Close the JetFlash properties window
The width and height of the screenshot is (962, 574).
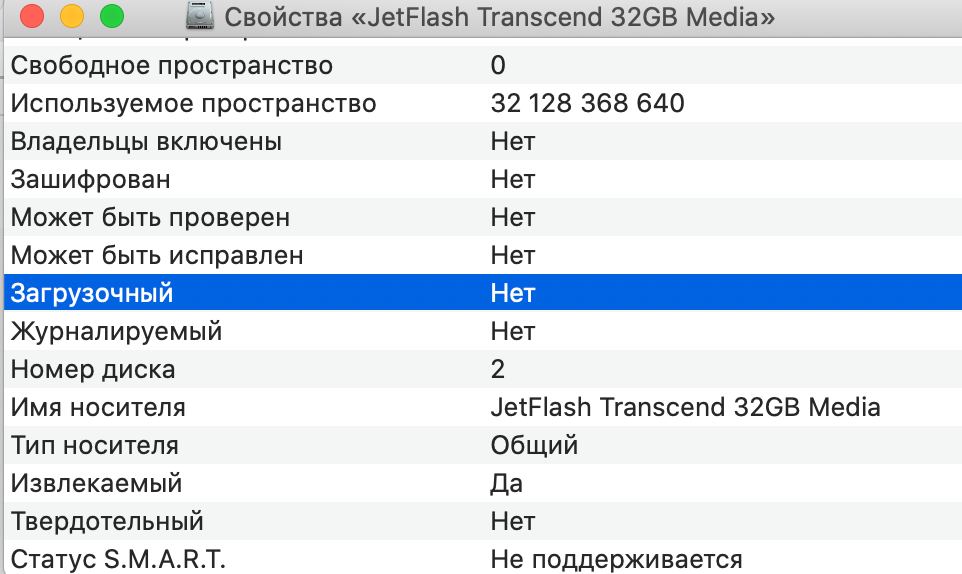tap(32, 16)
